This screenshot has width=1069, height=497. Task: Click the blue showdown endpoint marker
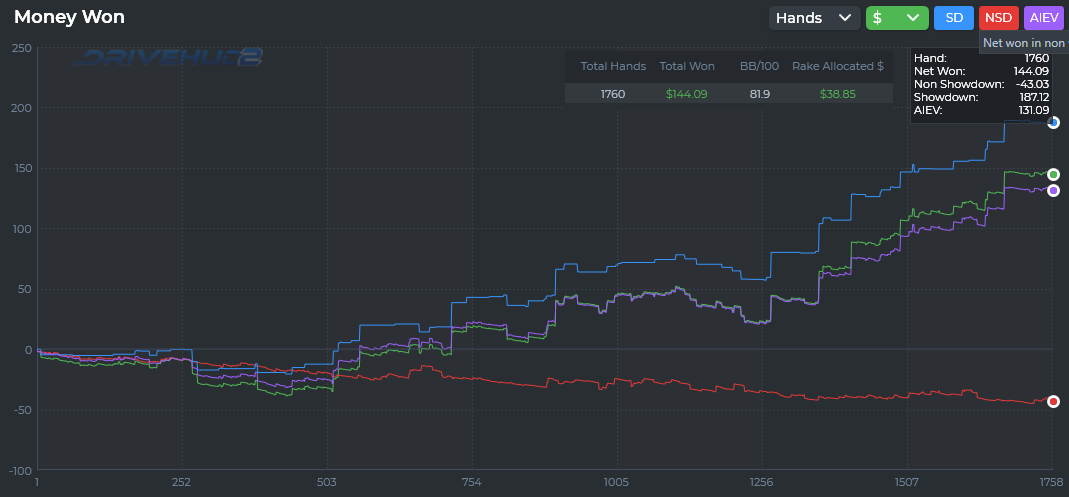[1053, 123]
